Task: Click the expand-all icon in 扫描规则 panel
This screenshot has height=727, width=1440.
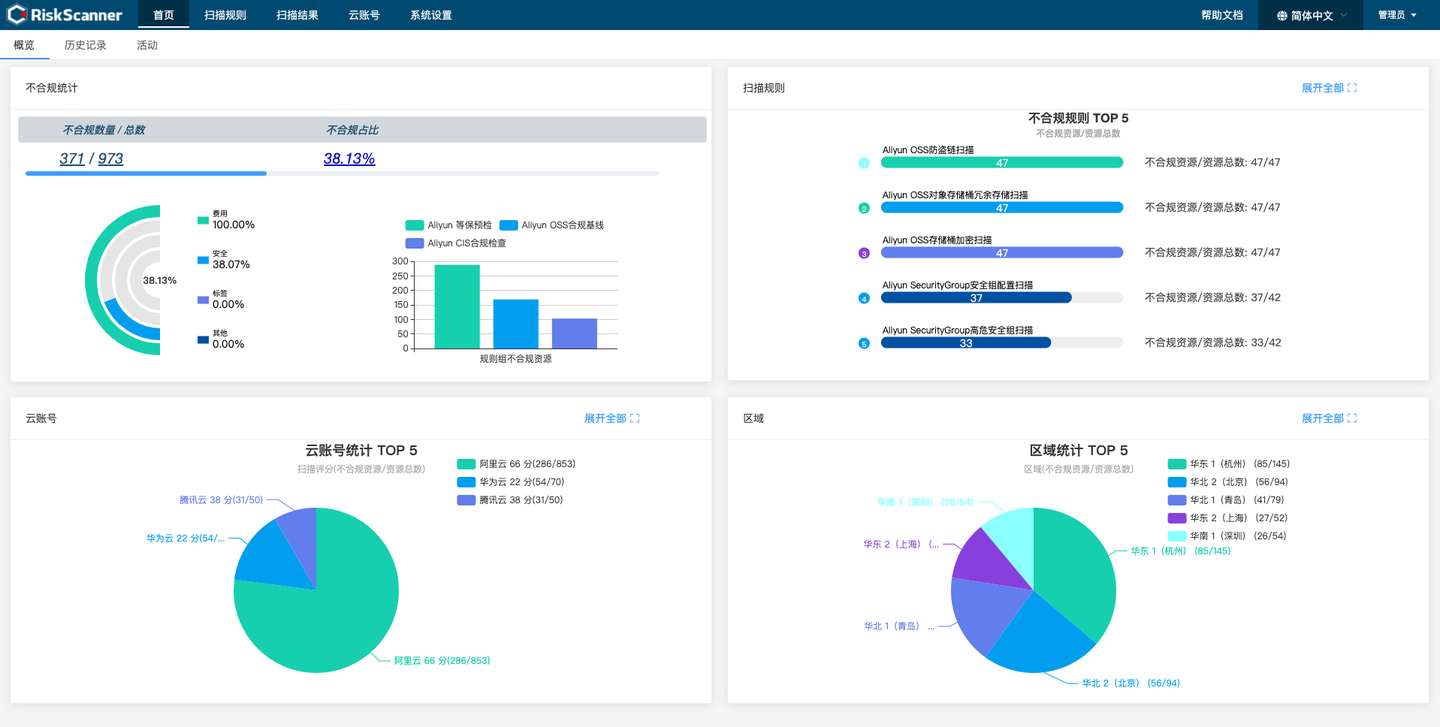Action: click(1352, 88)
